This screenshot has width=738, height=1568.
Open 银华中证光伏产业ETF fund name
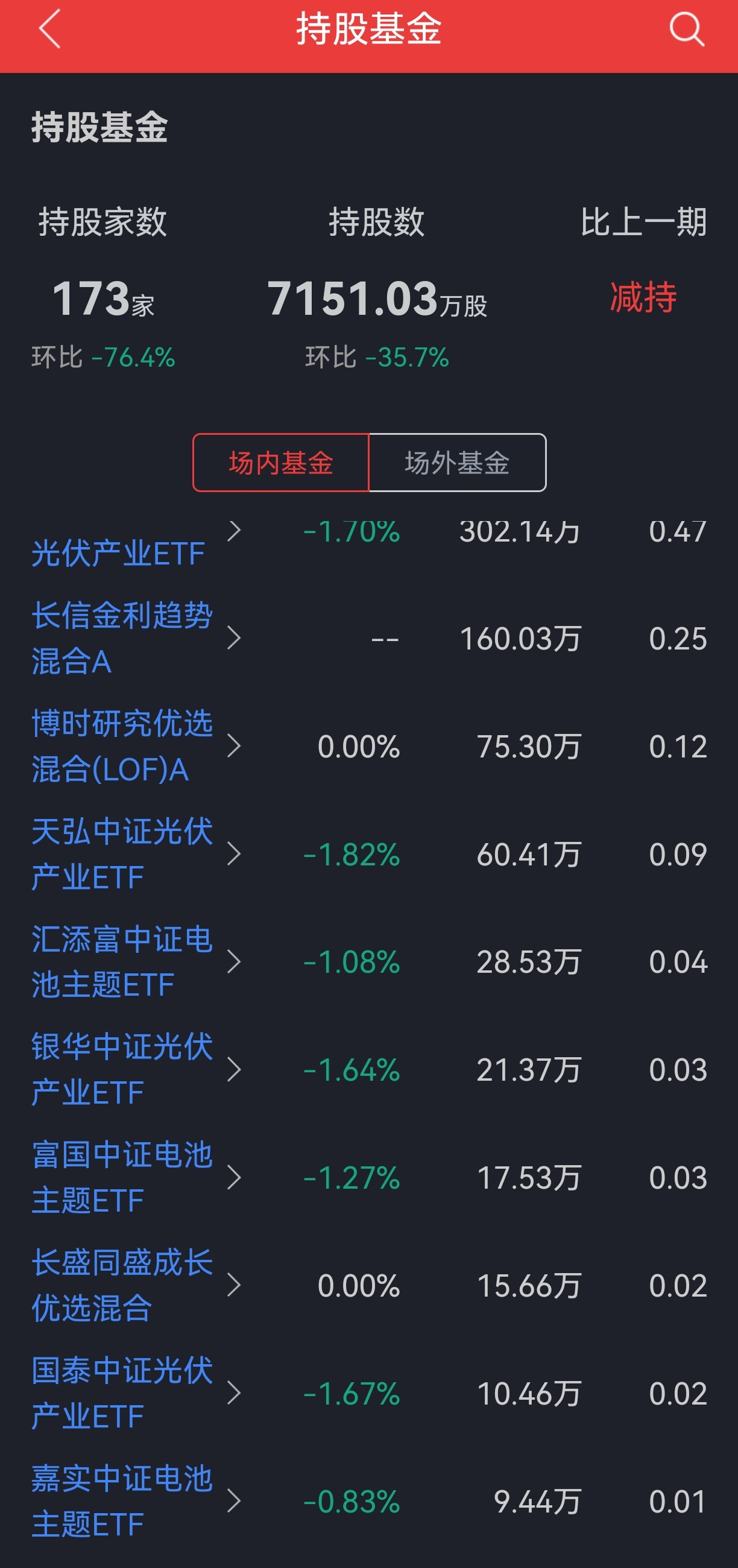(x=122, y=1069)
